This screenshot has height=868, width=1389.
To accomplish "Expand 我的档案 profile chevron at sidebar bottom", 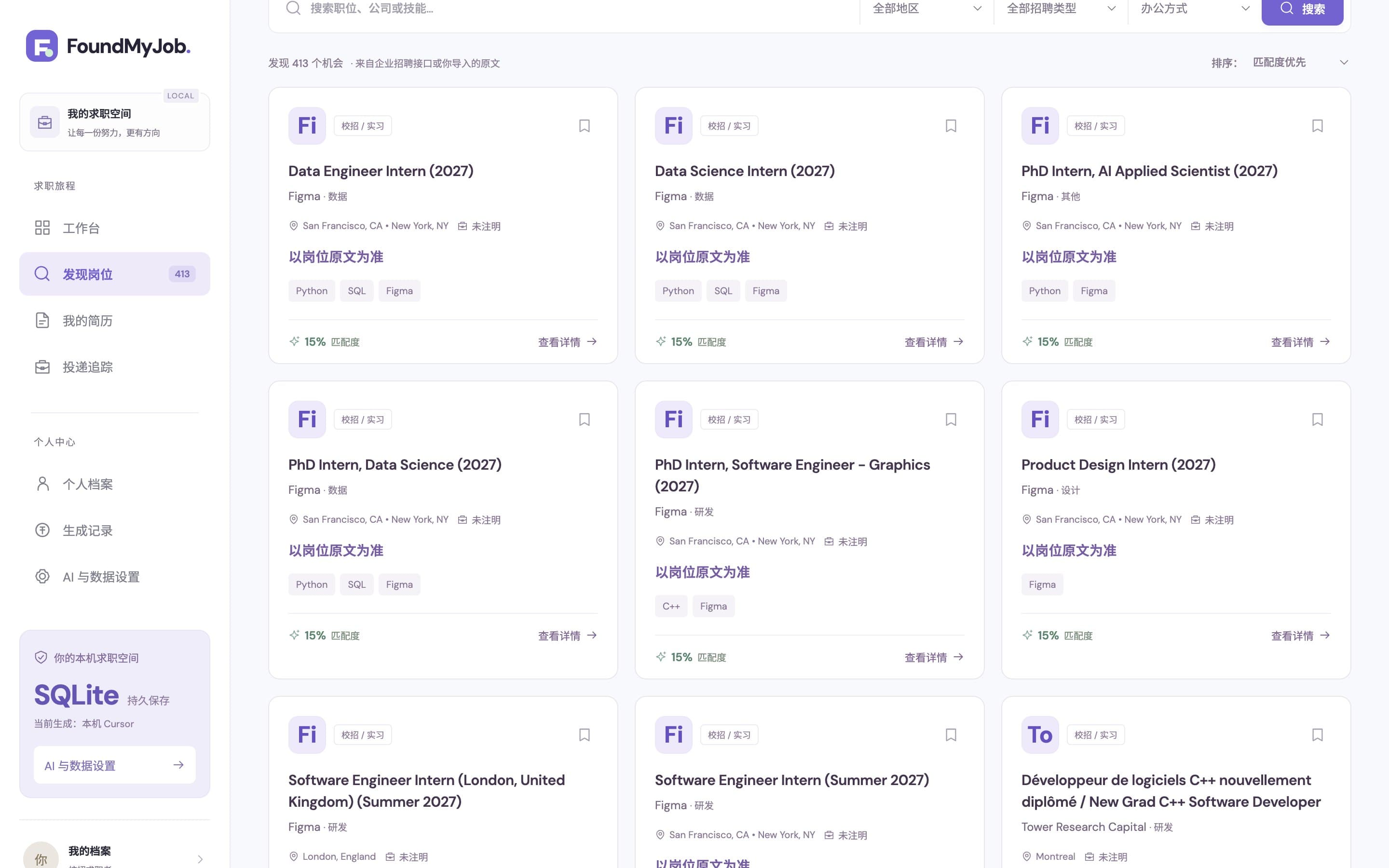I will point(200,859).
